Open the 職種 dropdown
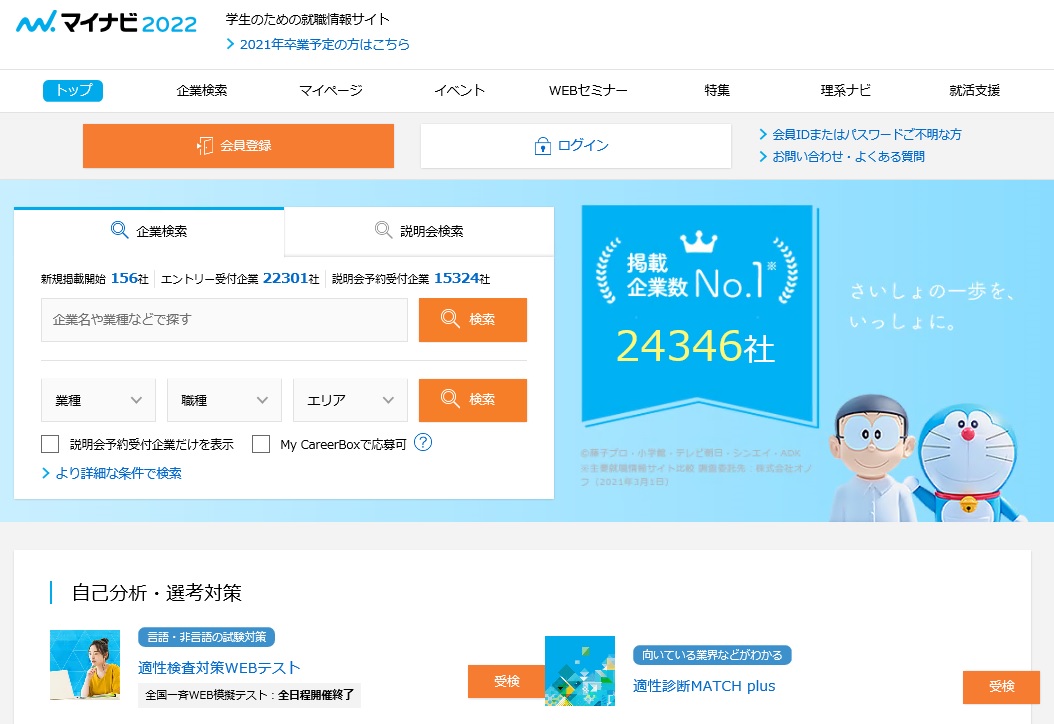Screen dimensions: 1054x724 pyautogui.click(x=224, y=400)
